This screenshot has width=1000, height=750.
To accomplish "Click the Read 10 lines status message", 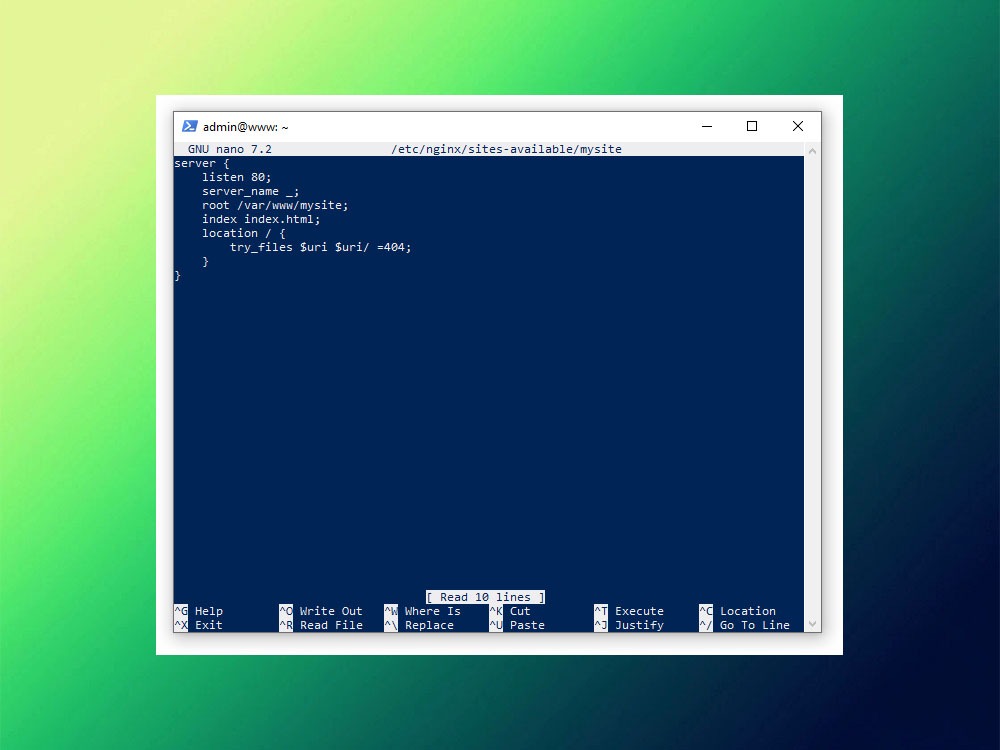I will (485, 597).
